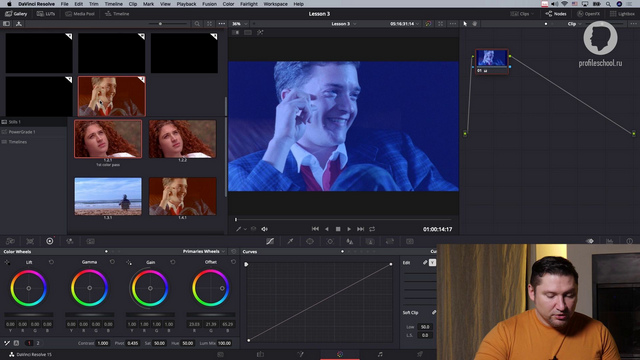Reset the Lift wheel

(x=51, y=262)
